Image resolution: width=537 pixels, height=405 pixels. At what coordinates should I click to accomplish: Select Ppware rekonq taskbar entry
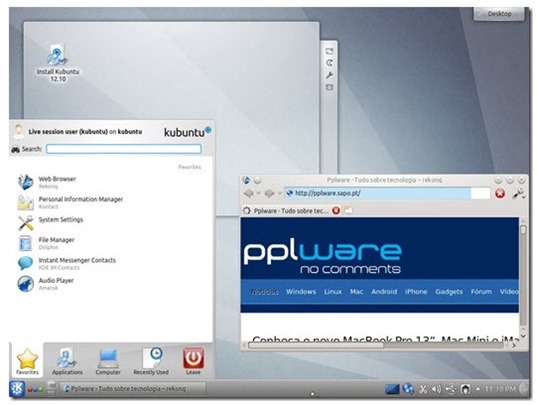click(x=133, y=389)
